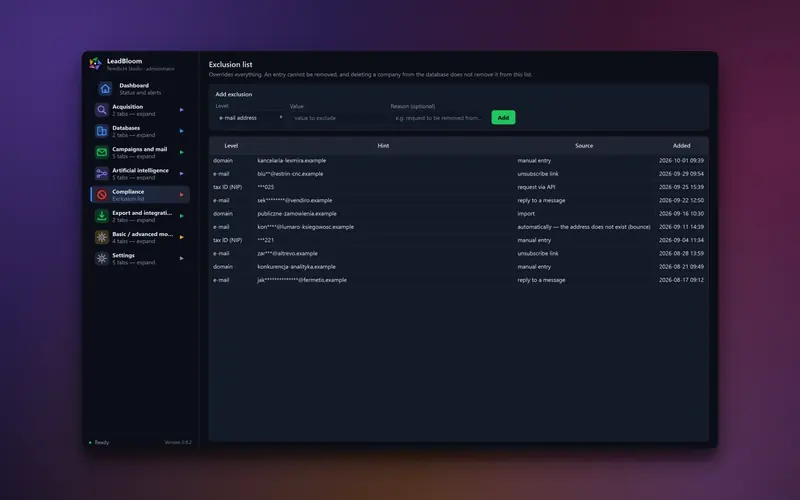Select the Acquisition menu label

(x=128, y=107)
